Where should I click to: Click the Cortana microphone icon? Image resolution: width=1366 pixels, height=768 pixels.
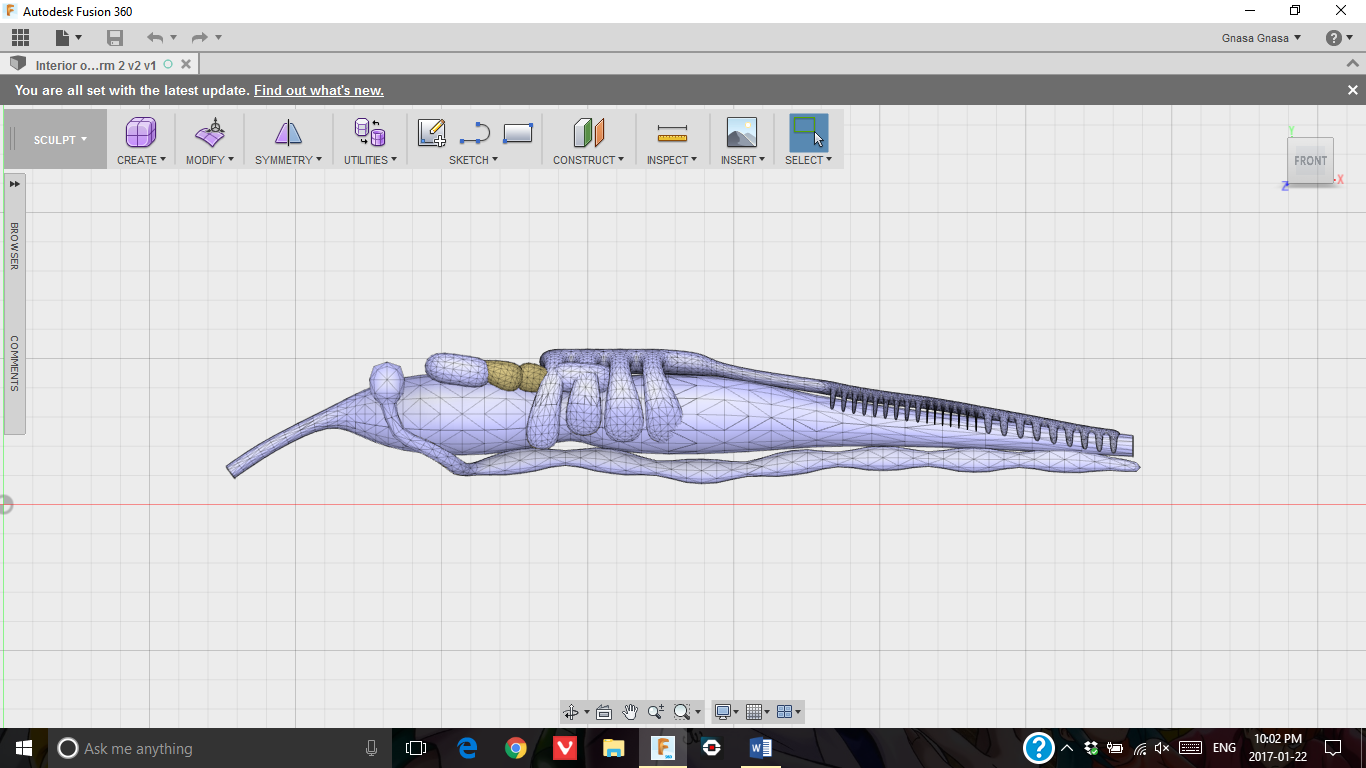pos(372,748)
